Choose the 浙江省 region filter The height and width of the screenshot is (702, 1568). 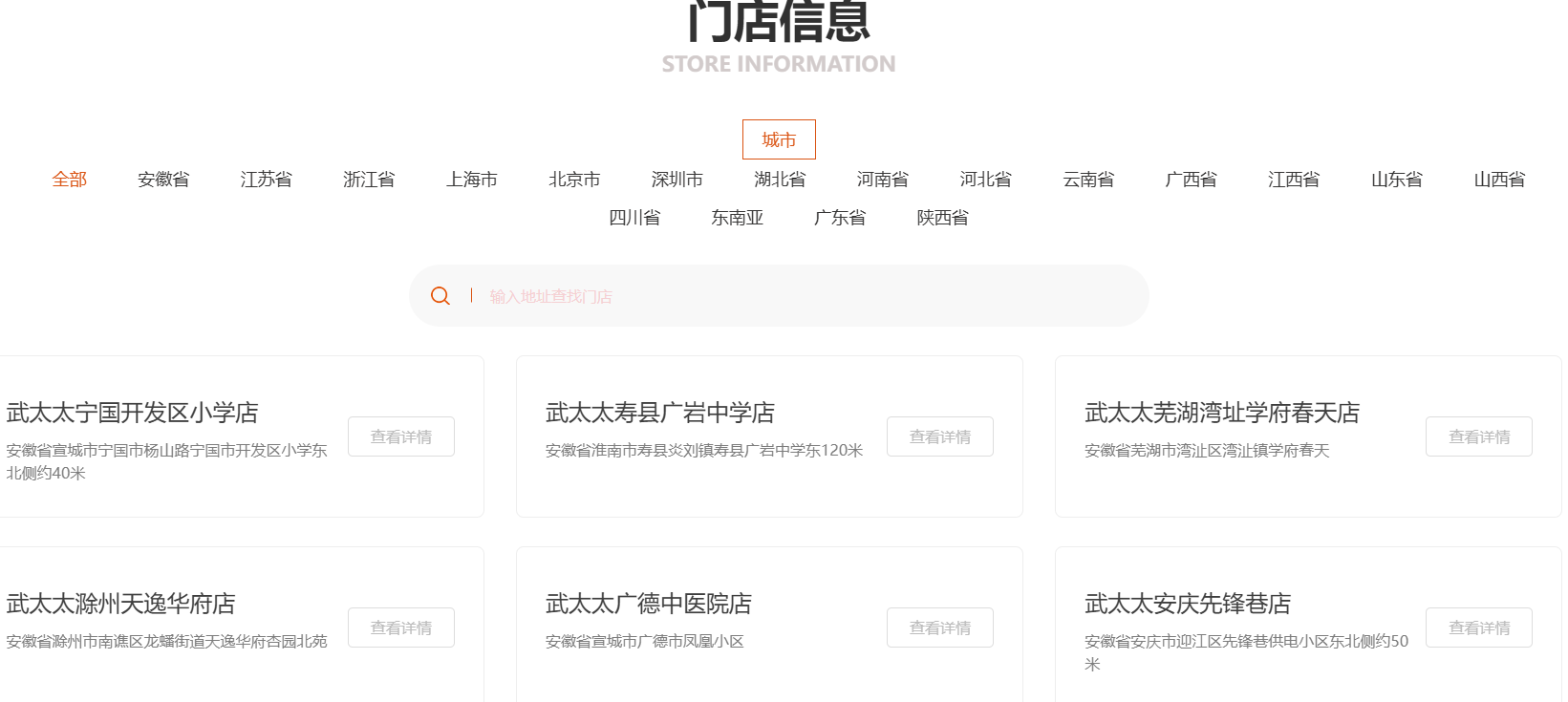[369, 180]
